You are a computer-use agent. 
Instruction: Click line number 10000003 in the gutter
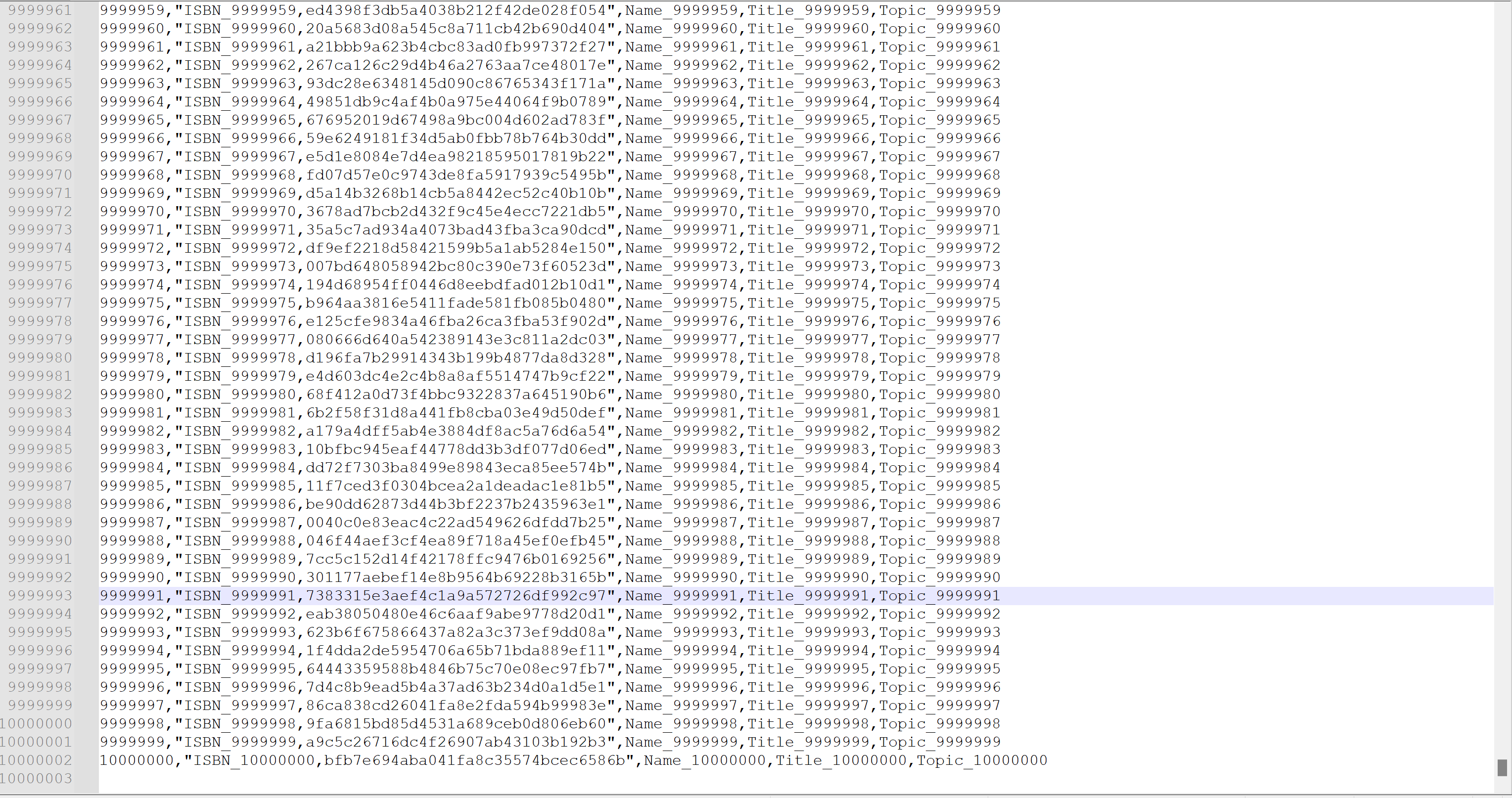tap(37, 779)
